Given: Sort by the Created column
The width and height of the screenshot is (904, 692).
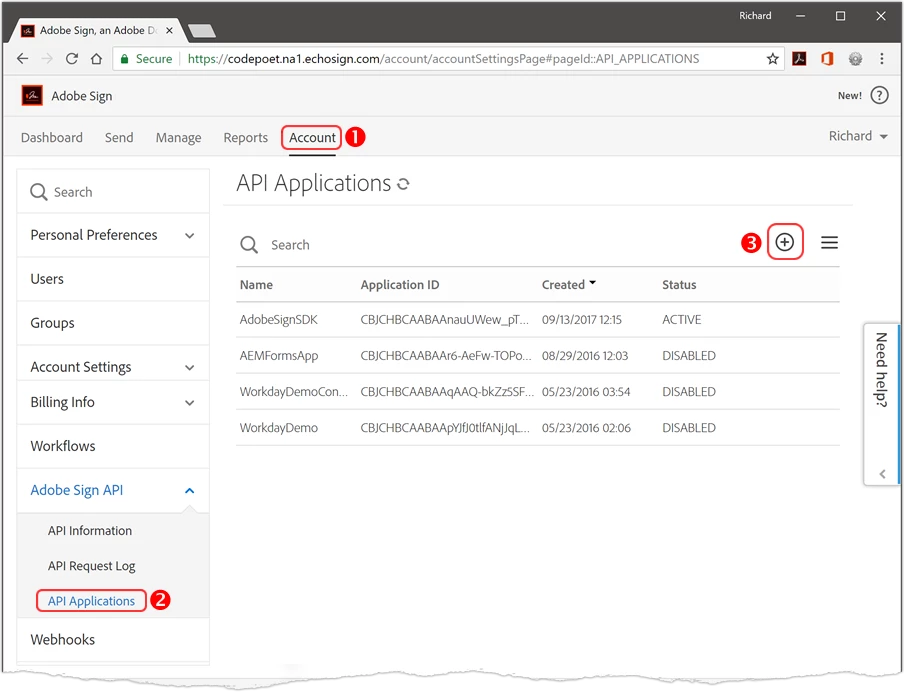Looking at the screenshot, I should (568, 285).
